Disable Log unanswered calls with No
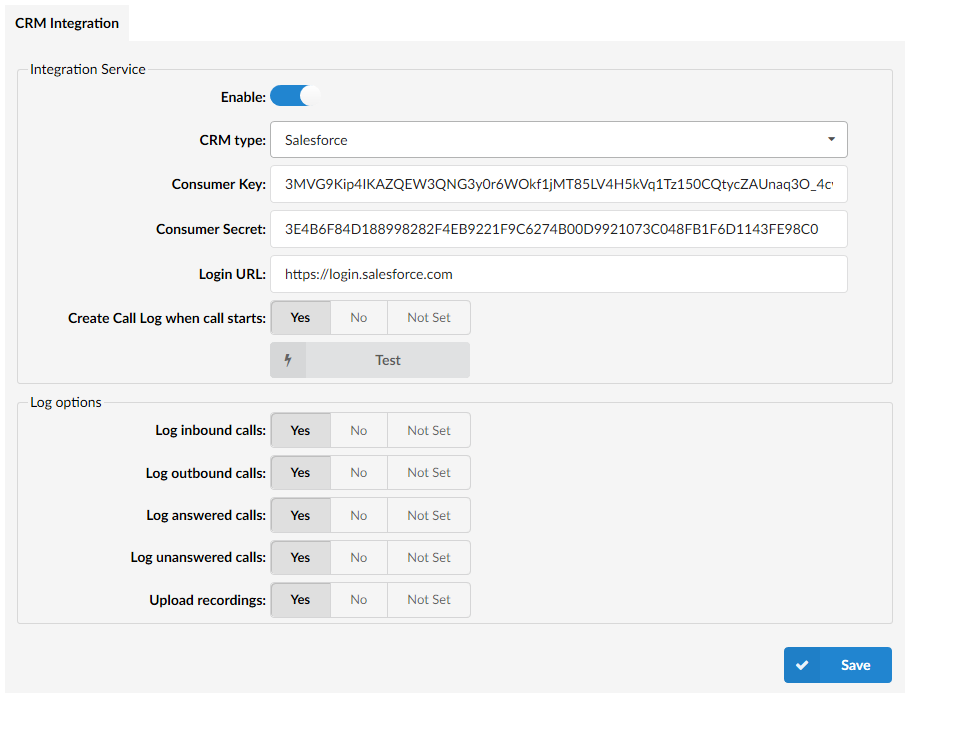This screenshot has height=729, width=954. pos(358,558)
